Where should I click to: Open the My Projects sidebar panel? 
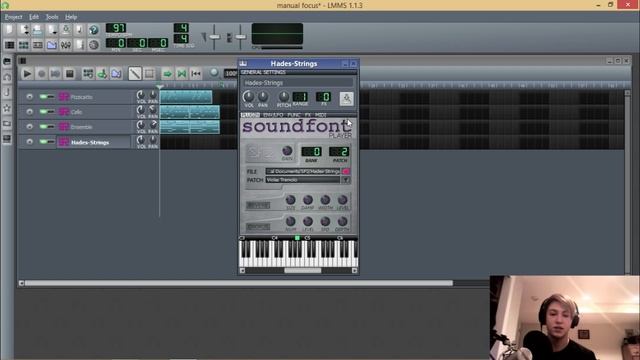click(7, 77)
